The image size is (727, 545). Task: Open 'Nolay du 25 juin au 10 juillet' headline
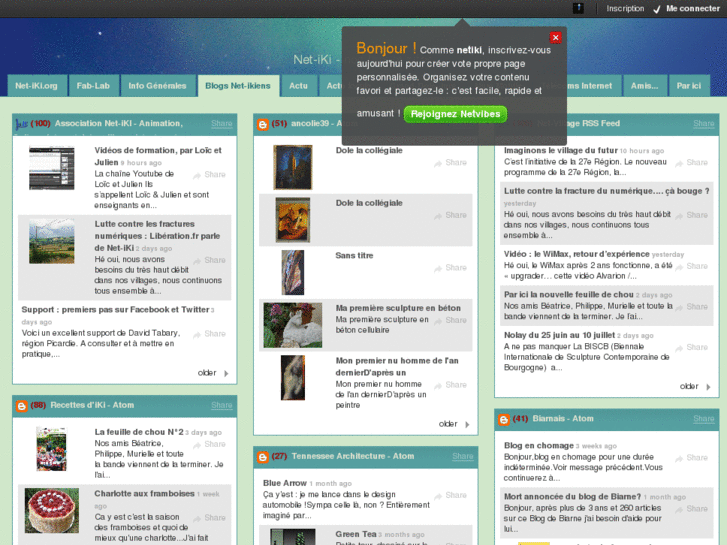point(559,335)
